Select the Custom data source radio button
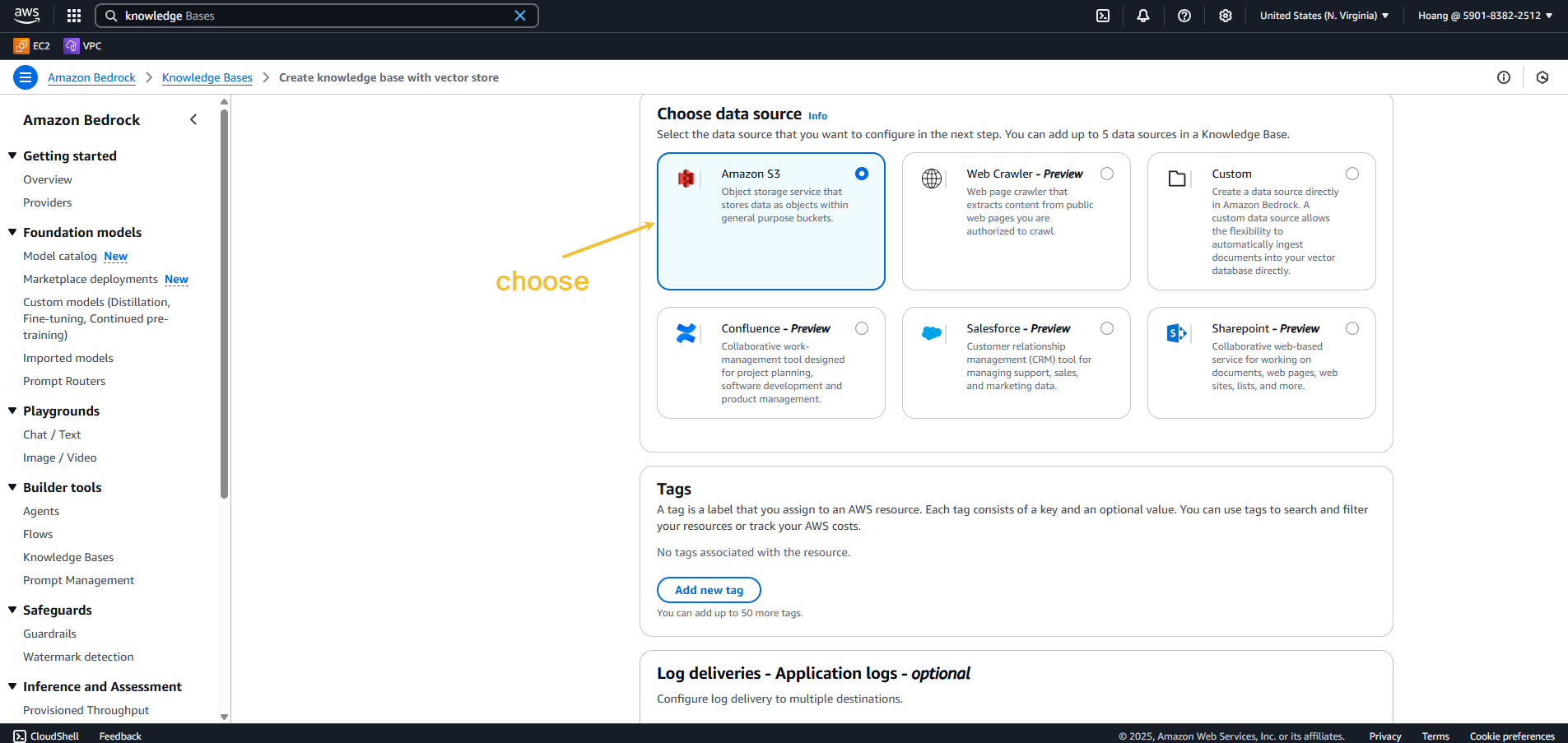Screen dimensions: 1568x743 (1352, 174)
